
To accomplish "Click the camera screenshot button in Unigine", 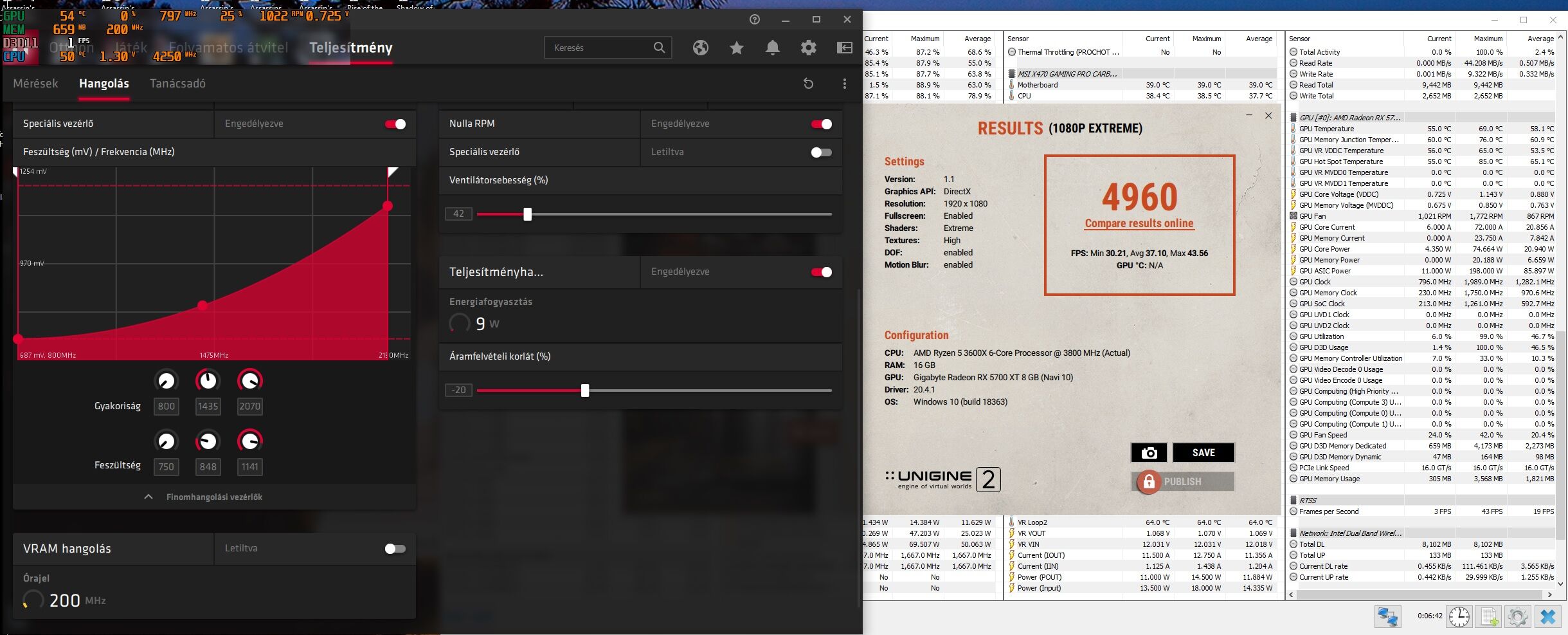I will coord(1149,453).
